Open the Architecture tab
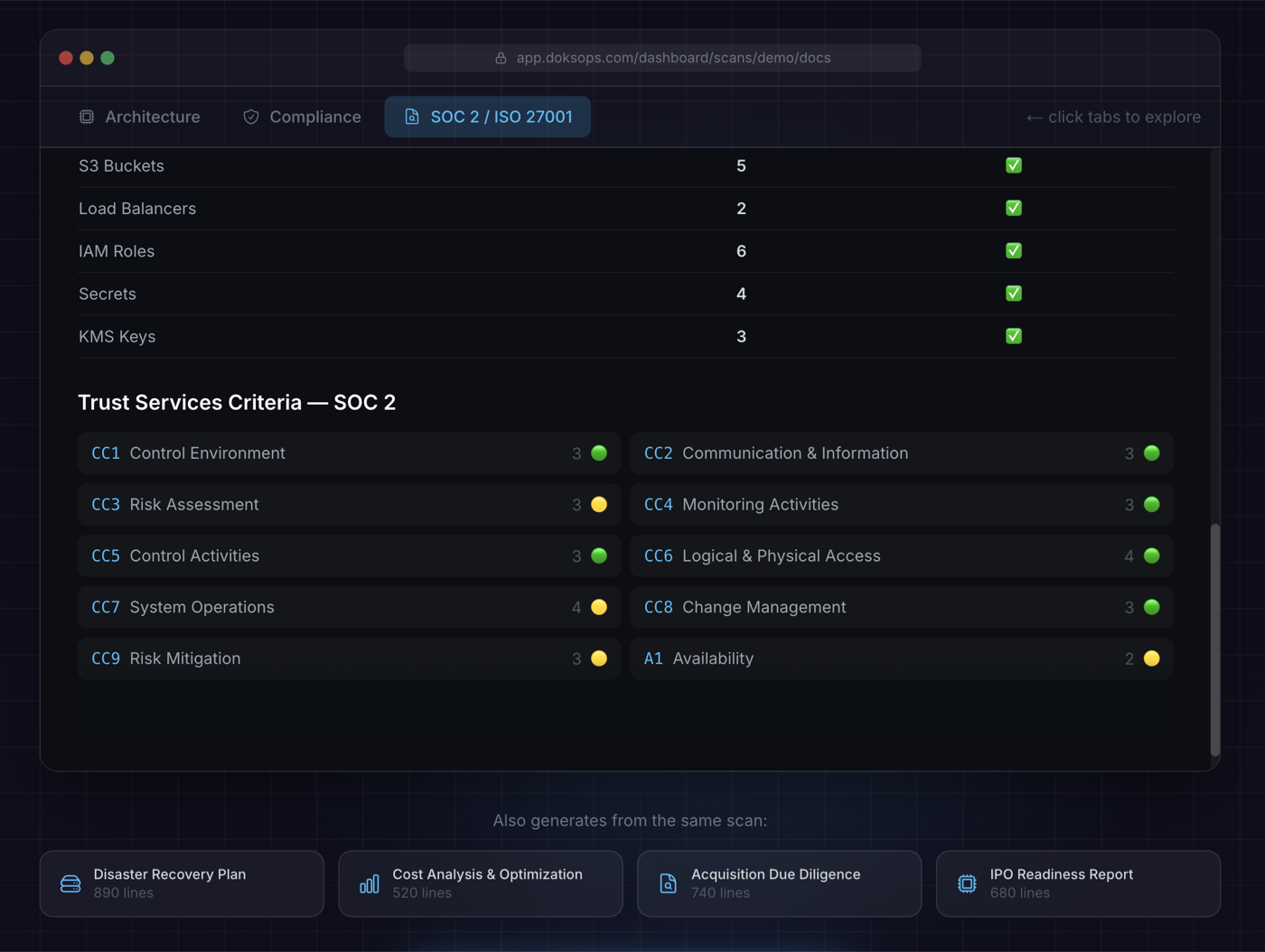 [140, 117]
